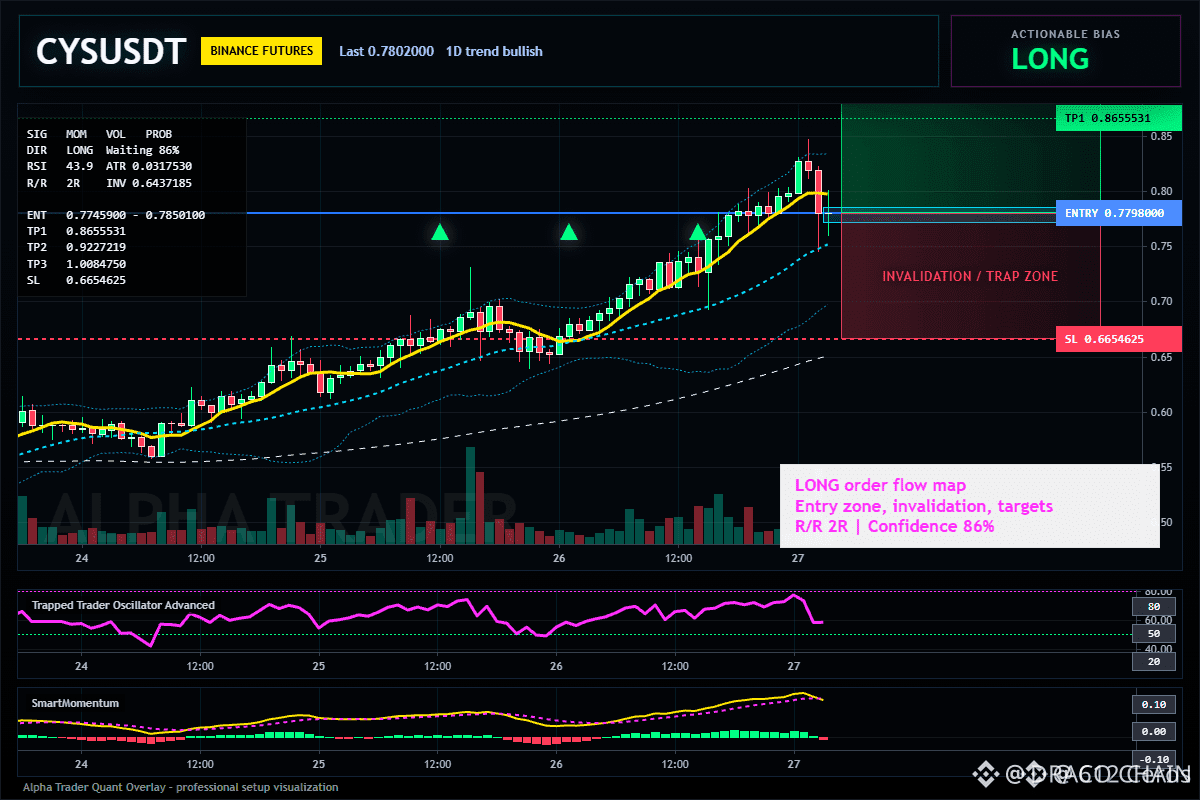Click the INV 0.6437185 value
This screenshot has width=1200, height=800.
point(149,182)
